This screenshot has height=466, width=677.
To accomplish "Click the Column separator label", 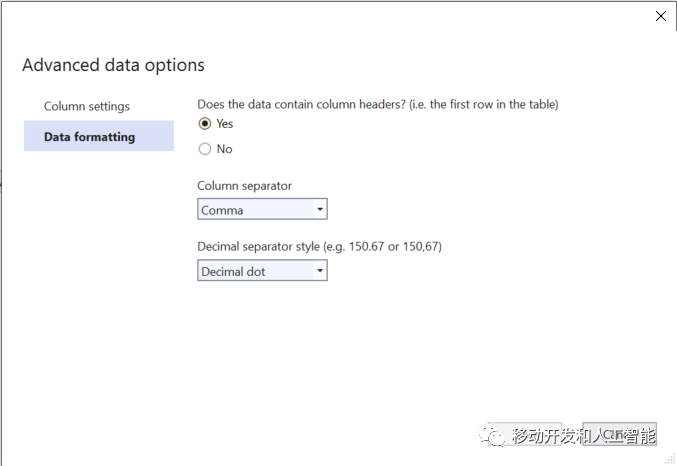I will tap(245, 186).
